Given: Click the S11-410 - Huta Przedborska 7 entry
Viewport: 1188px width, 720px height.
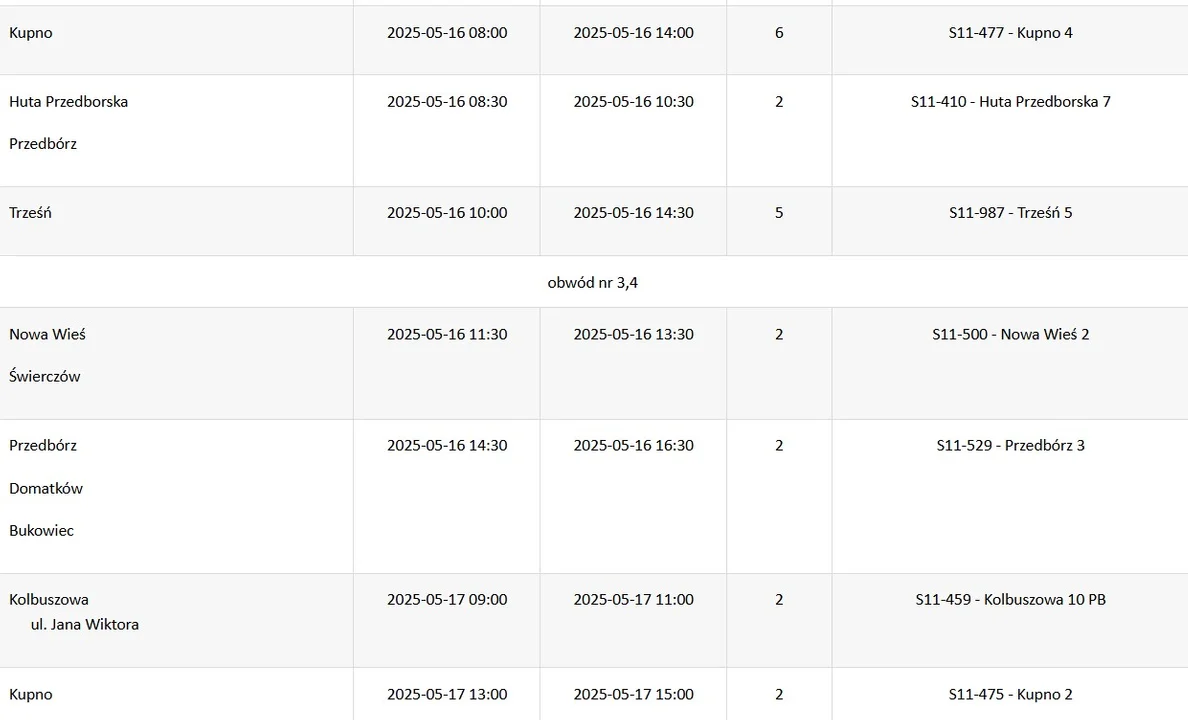Looking at the screenshot, I should pos(1010,102).
